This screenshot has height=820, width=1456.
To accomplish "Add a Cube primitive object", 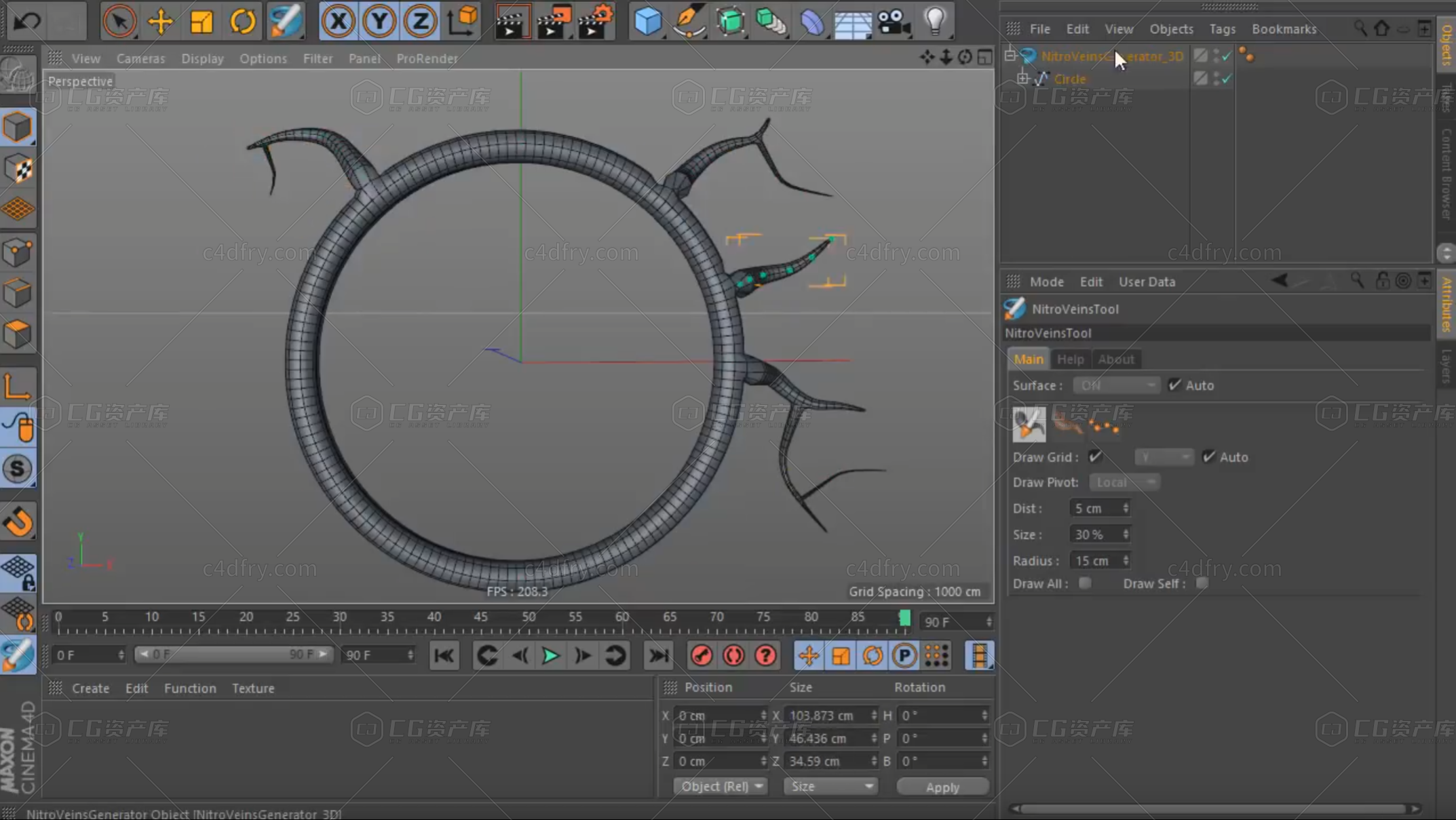I will pyautogui.click(x=647, y=21).
